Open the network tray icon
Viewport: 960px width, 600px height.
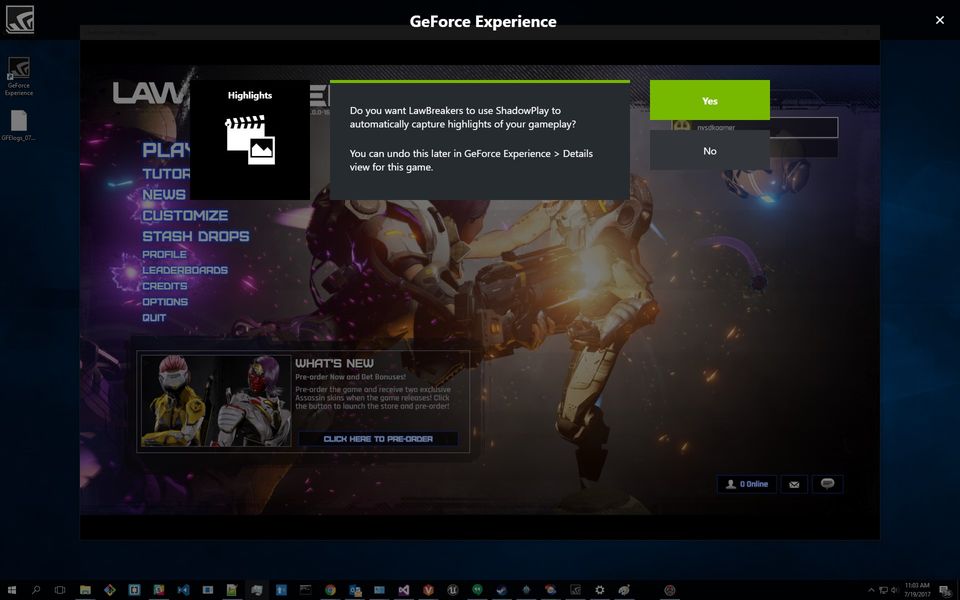click(883, 590)
